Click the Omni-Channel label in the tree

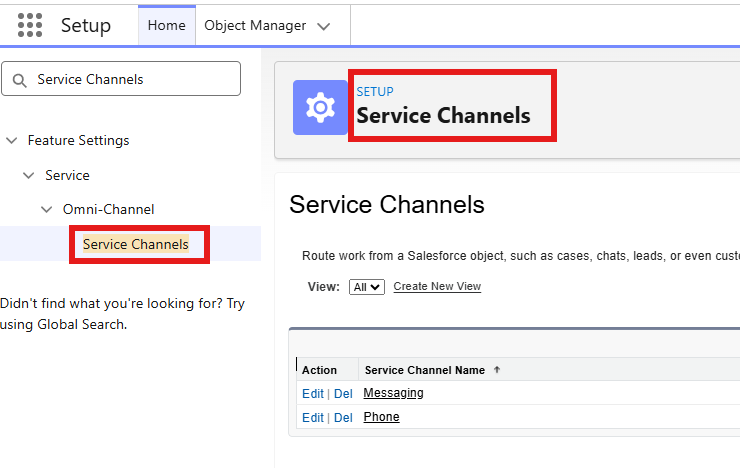coord(109,209)
